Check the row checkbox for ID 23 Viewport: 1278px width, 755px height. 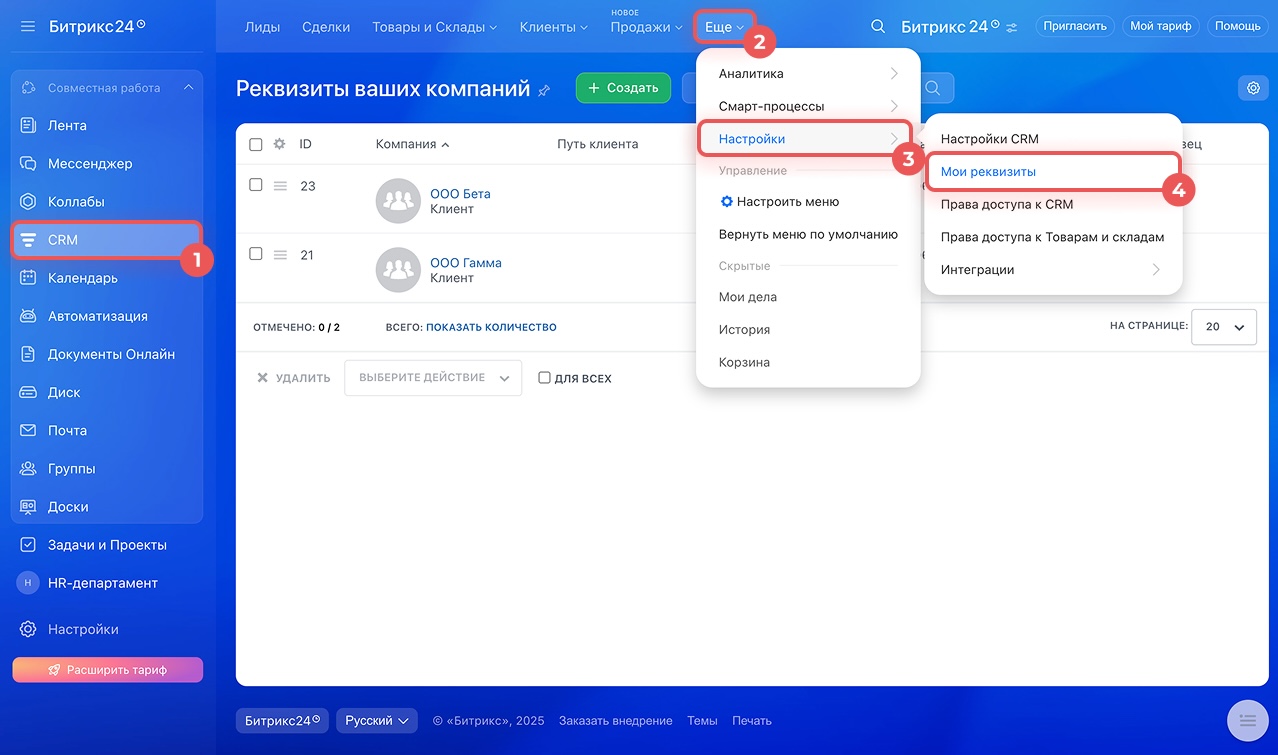pyautogui.click(x=256, y=185)
